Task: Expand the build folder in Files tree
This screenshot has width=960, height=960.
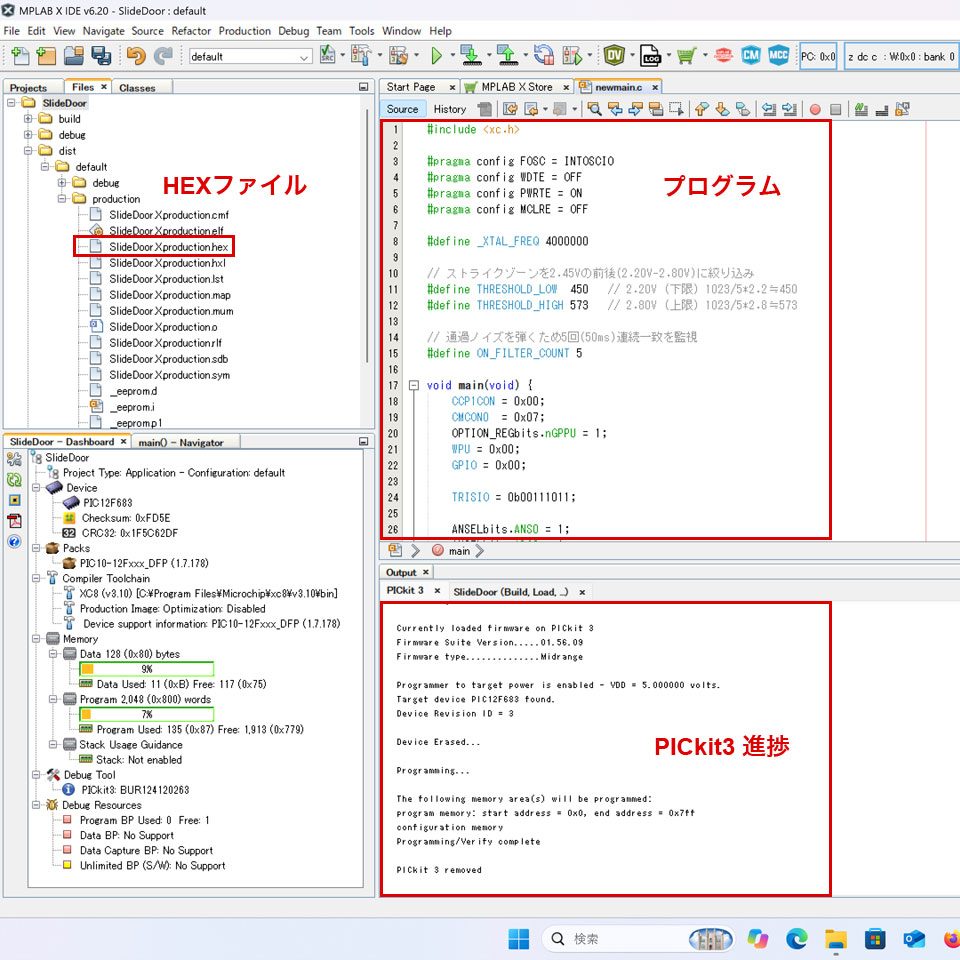Action: pyautogui.click(x=28, y=119)
